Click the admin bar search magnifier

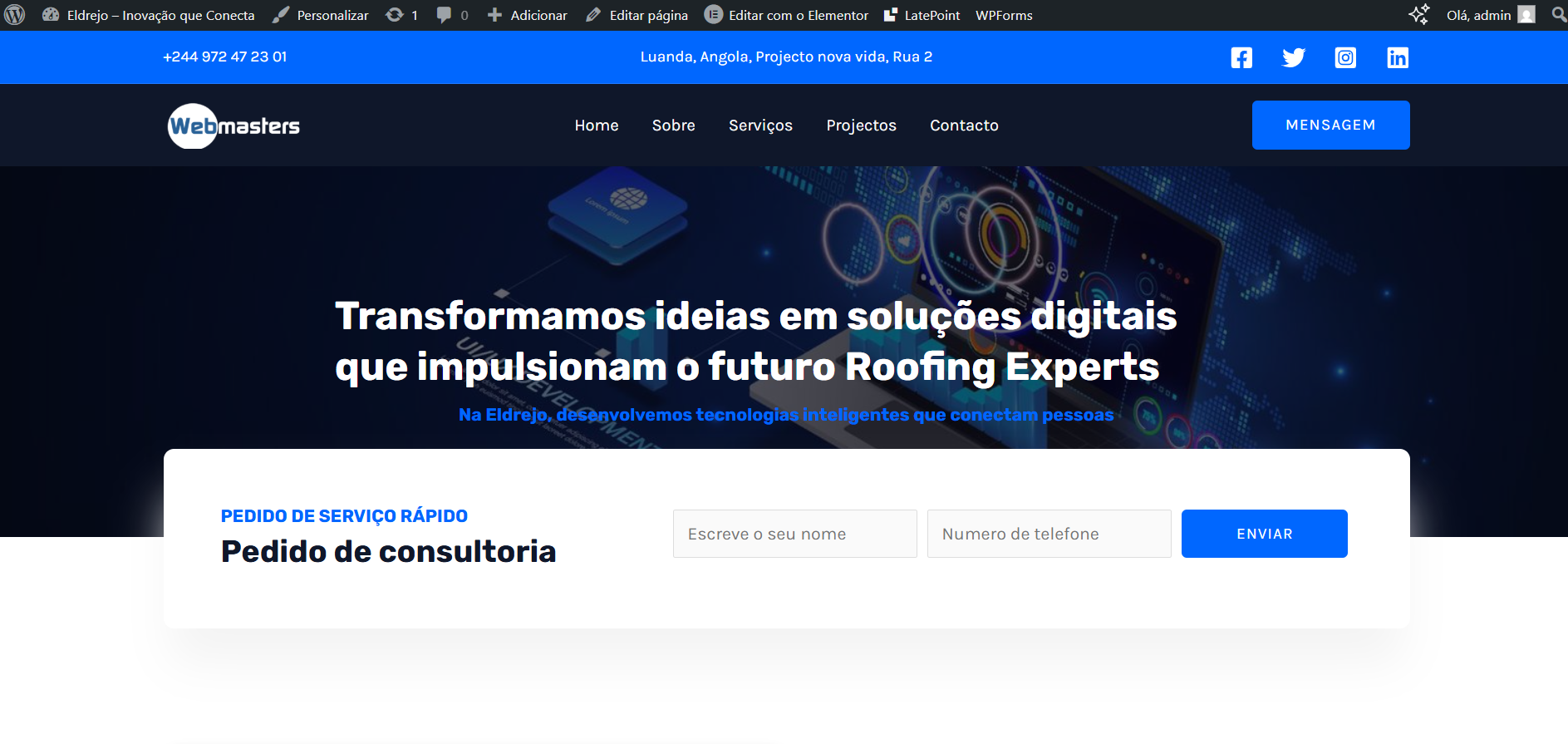click(1559, 14)
